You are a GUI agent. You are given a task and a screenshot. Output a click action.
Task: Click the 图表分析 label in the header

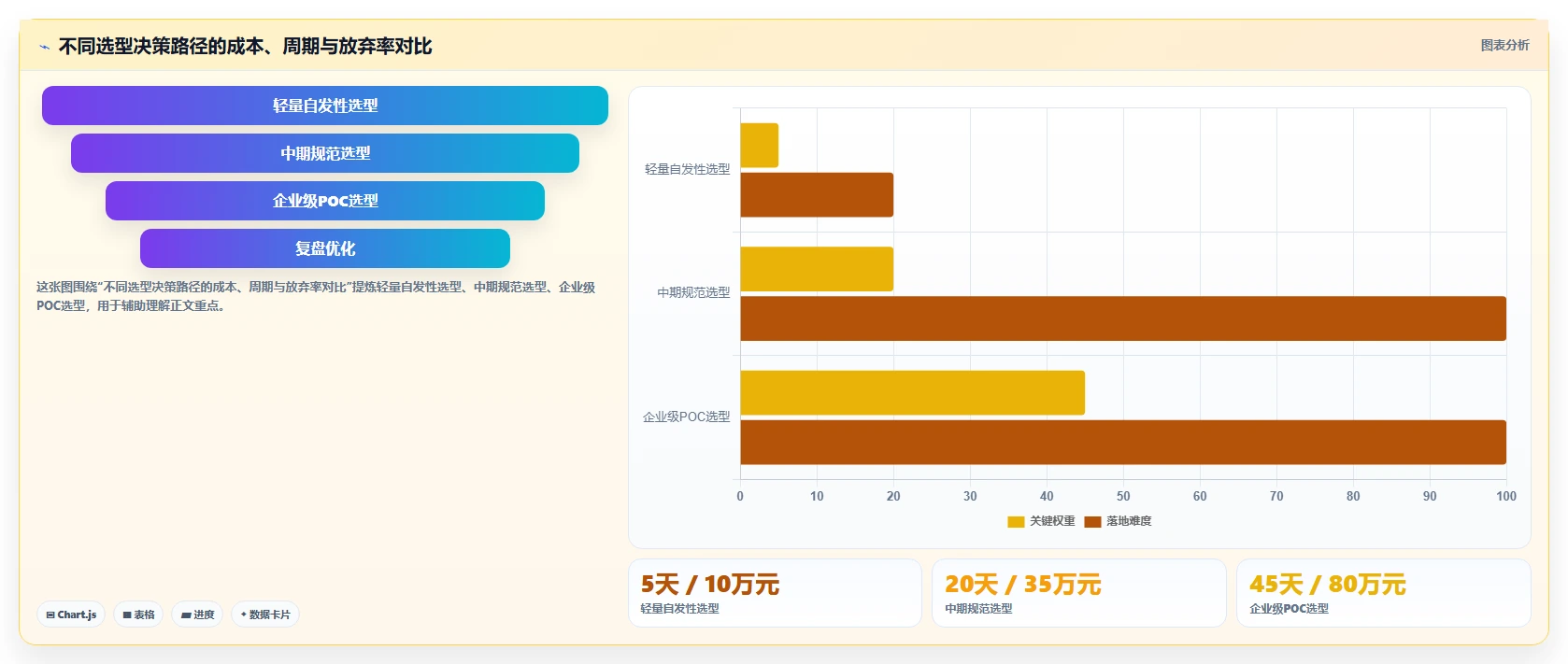tap(1504, 45)
